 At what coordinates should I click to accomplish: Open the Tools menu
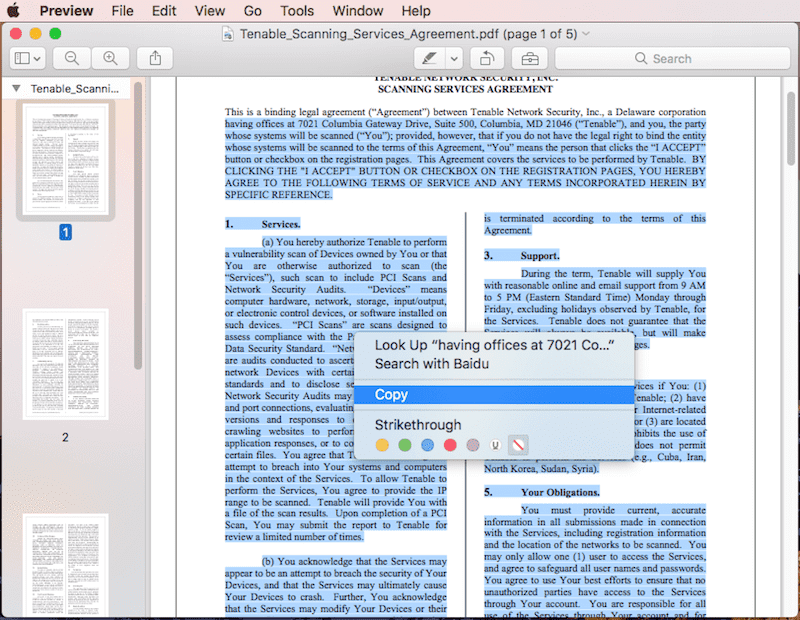(297, 11)
